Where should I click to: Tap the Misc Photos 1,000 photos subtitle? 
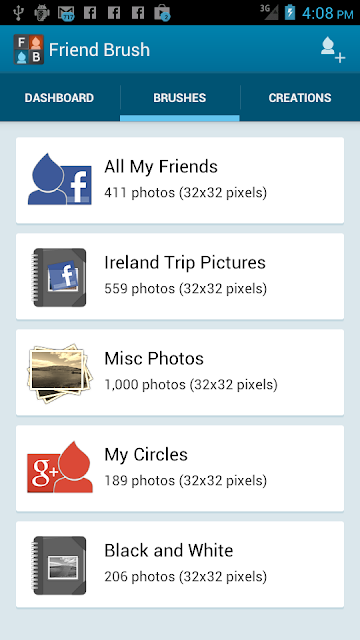click(x=191, y=384)
